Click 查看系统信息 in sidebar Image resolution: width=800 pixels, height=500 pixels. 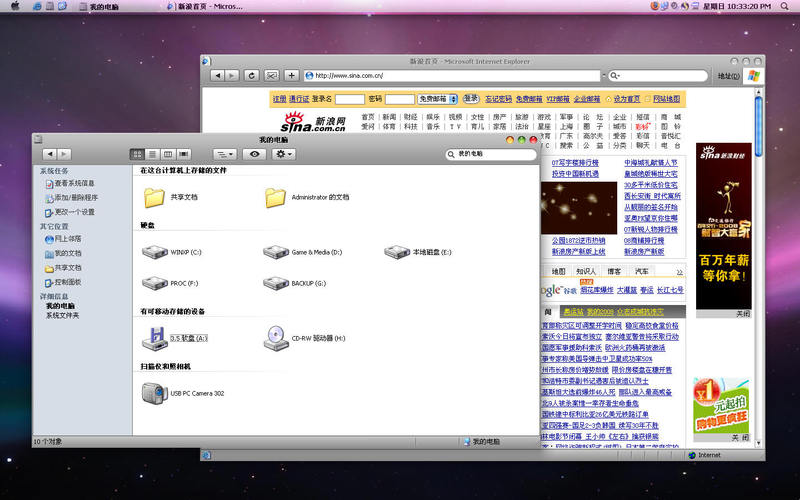pos(70,183)
